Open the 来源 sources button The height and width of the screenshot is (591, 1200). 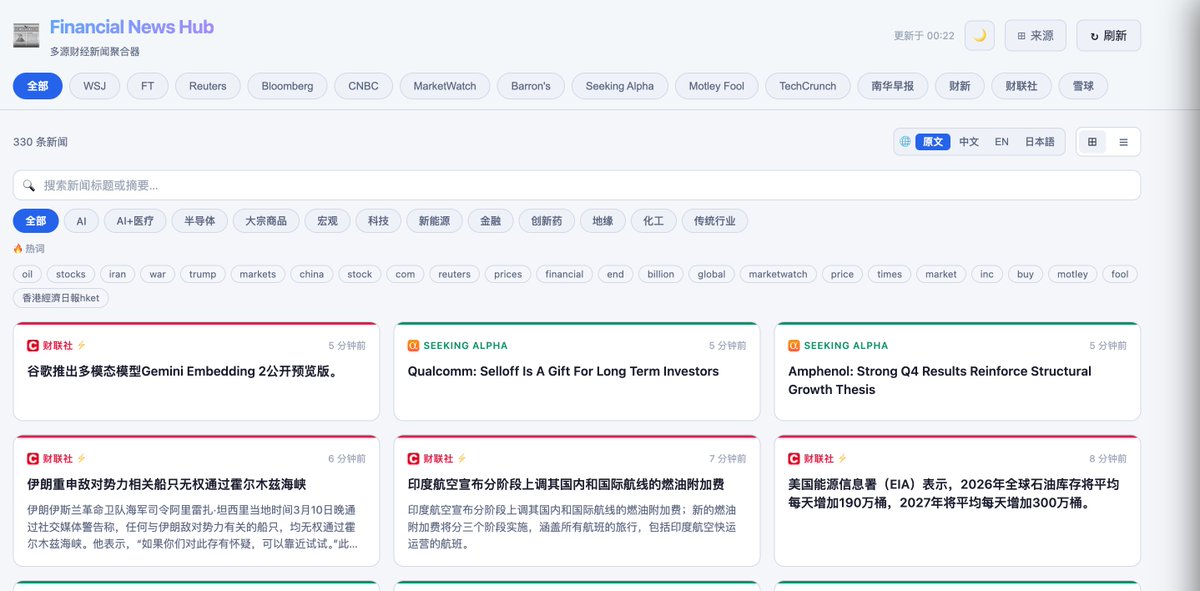coord(1035,35)
